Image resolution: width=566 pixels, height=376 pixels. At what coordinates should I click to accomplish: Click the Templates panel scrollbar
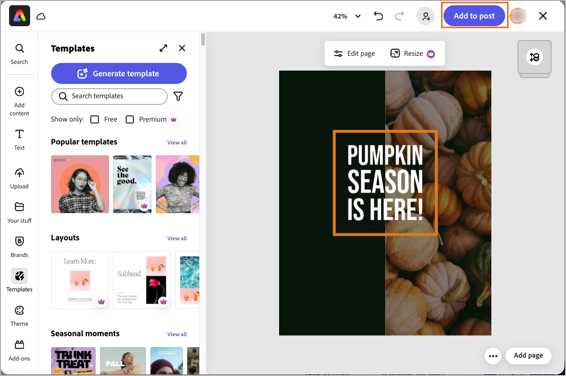coord(203,40)
